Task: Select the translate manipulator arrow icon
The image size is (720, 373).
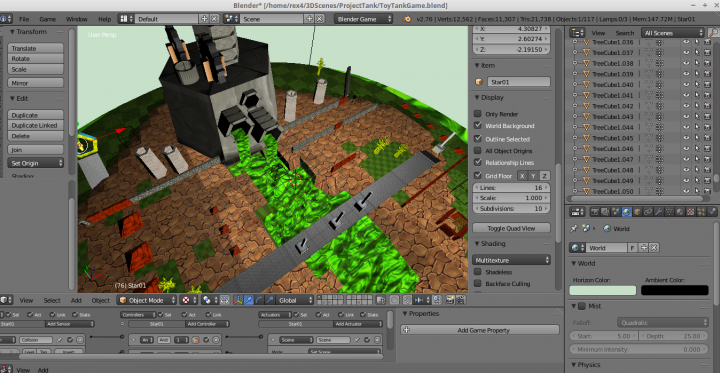Action: 248,300
